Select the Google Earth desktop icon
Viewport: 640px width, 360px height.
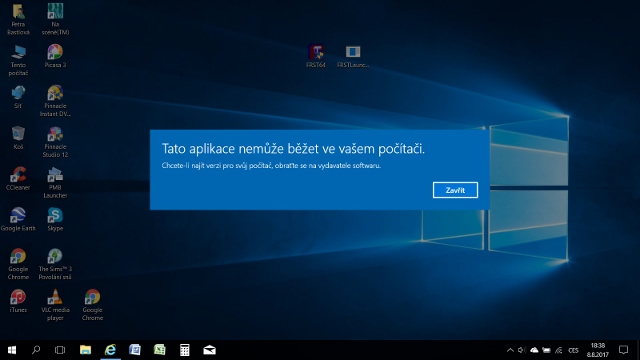pos(18,220)
